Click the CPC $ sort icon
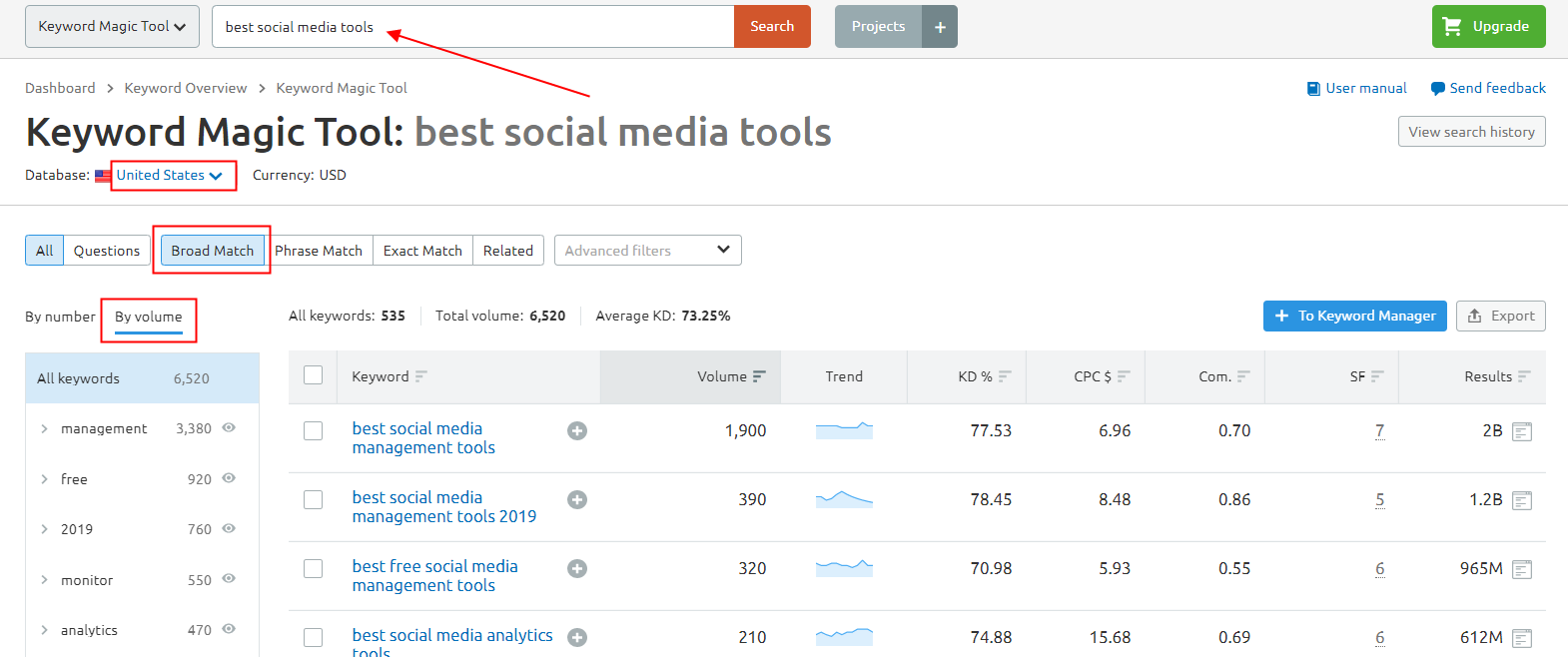 [1124, 376]
